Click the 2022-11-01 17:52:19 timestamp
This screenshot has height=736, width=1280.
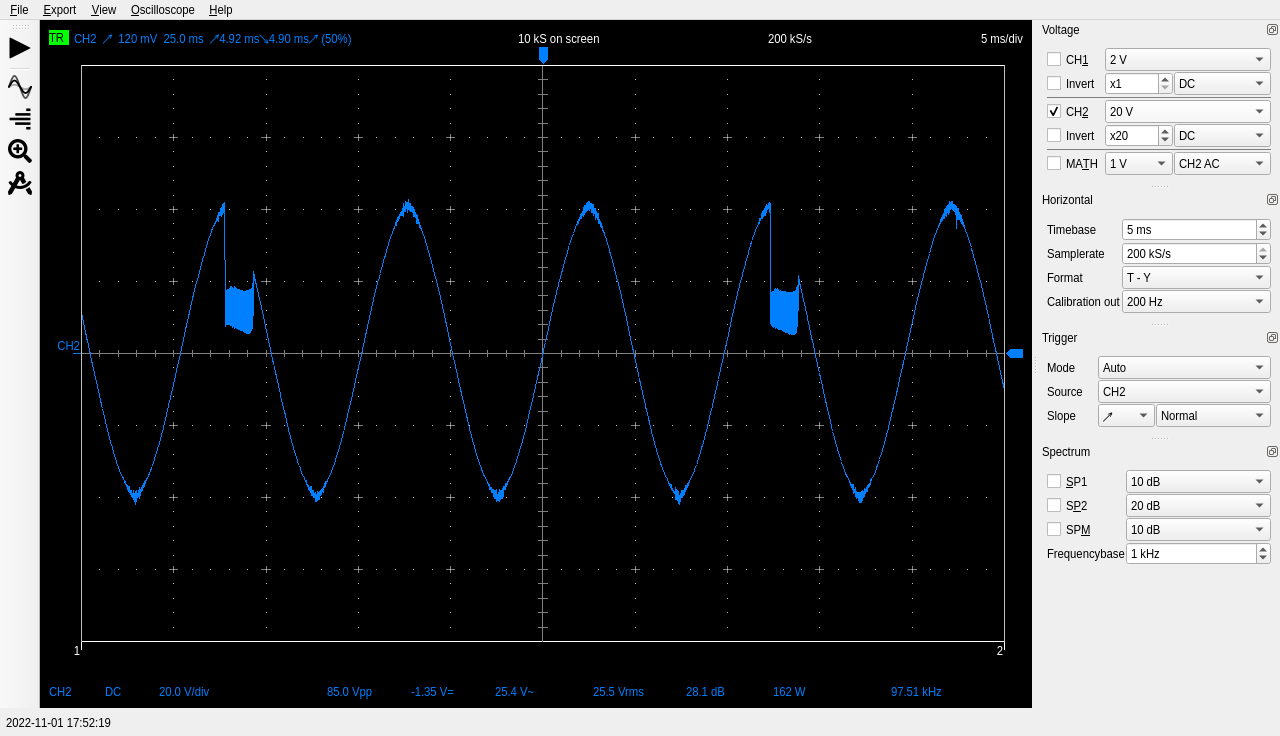[x=58, y=723]
